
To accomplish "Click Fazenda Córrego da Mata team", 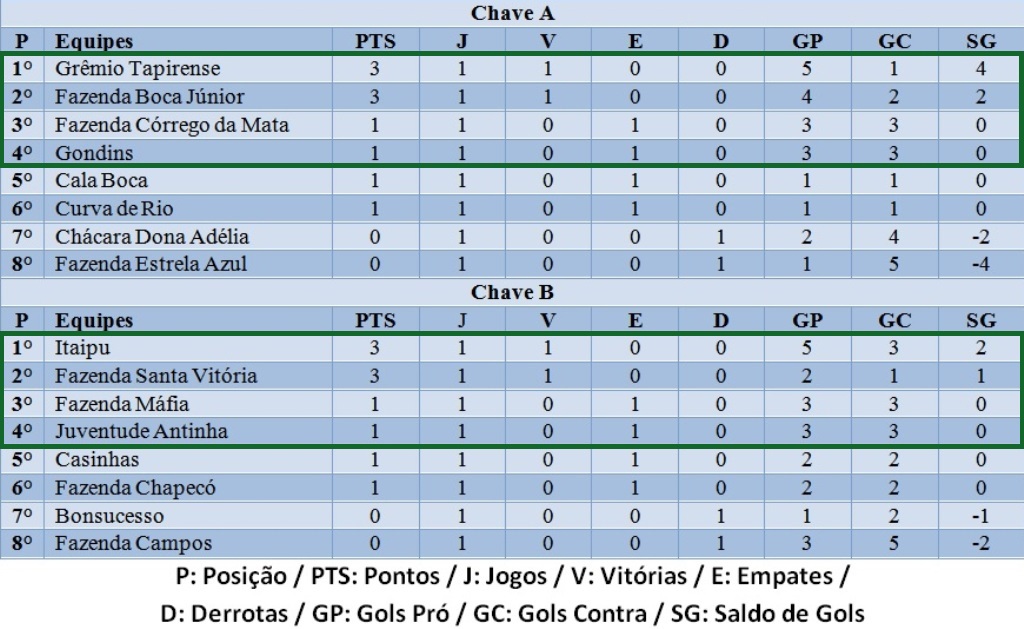I will (172, 125).
